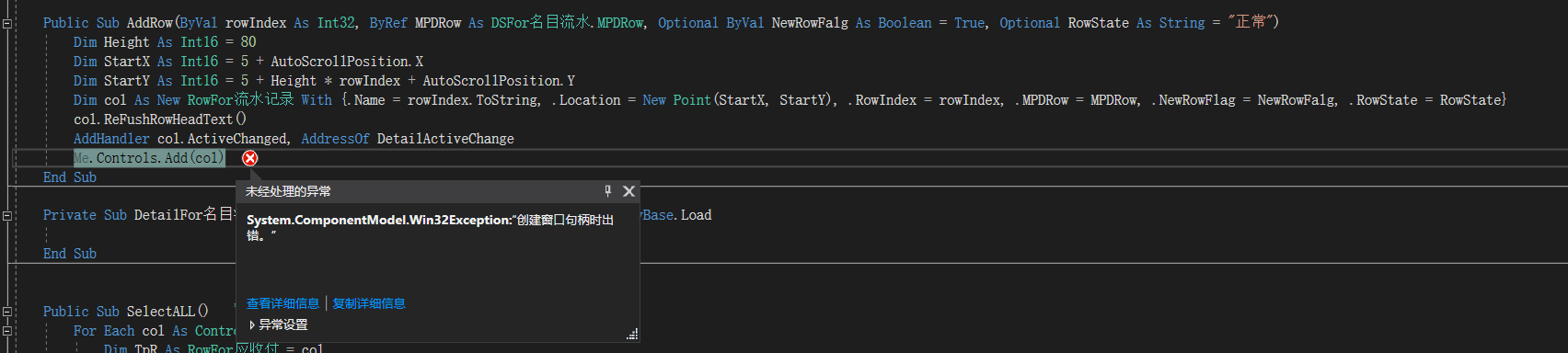Viewport: 1568px width, 353px height.
Task: Open 查看详细信息 link
Action: [x=282, y=303]
